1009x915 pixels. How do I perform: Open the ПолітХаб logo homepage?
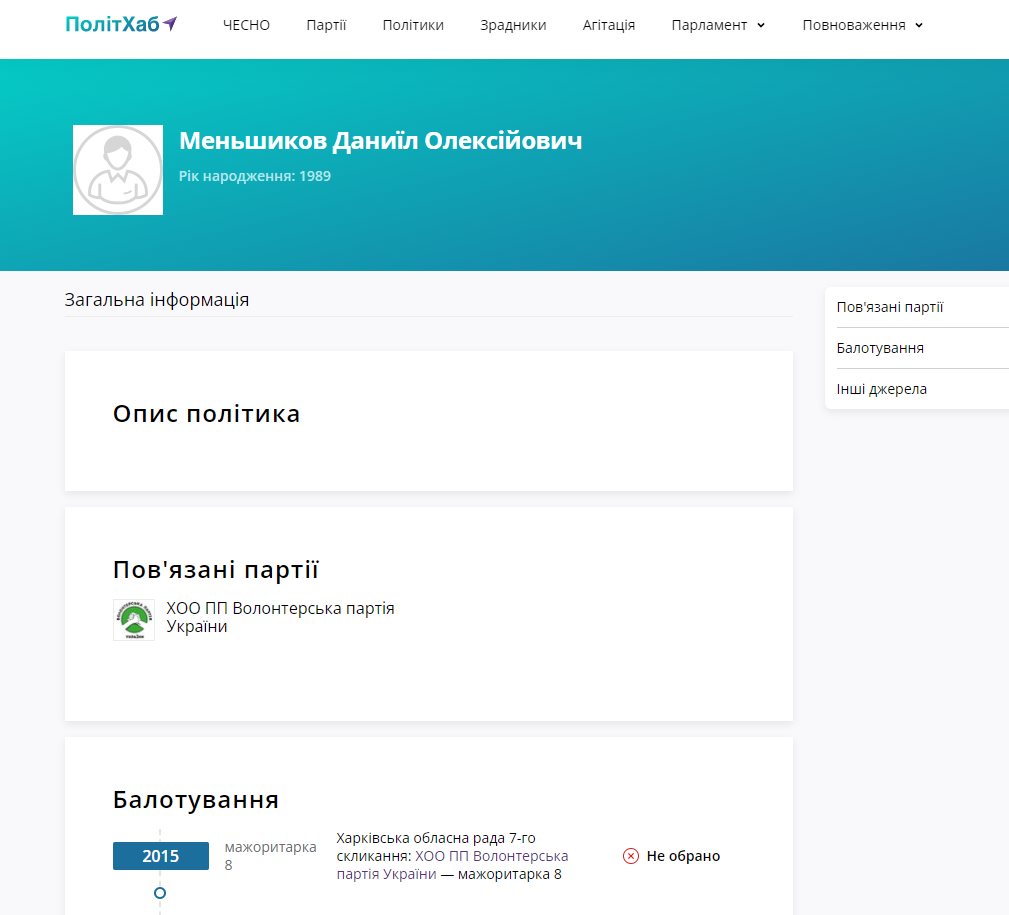[x=121, y=24]
